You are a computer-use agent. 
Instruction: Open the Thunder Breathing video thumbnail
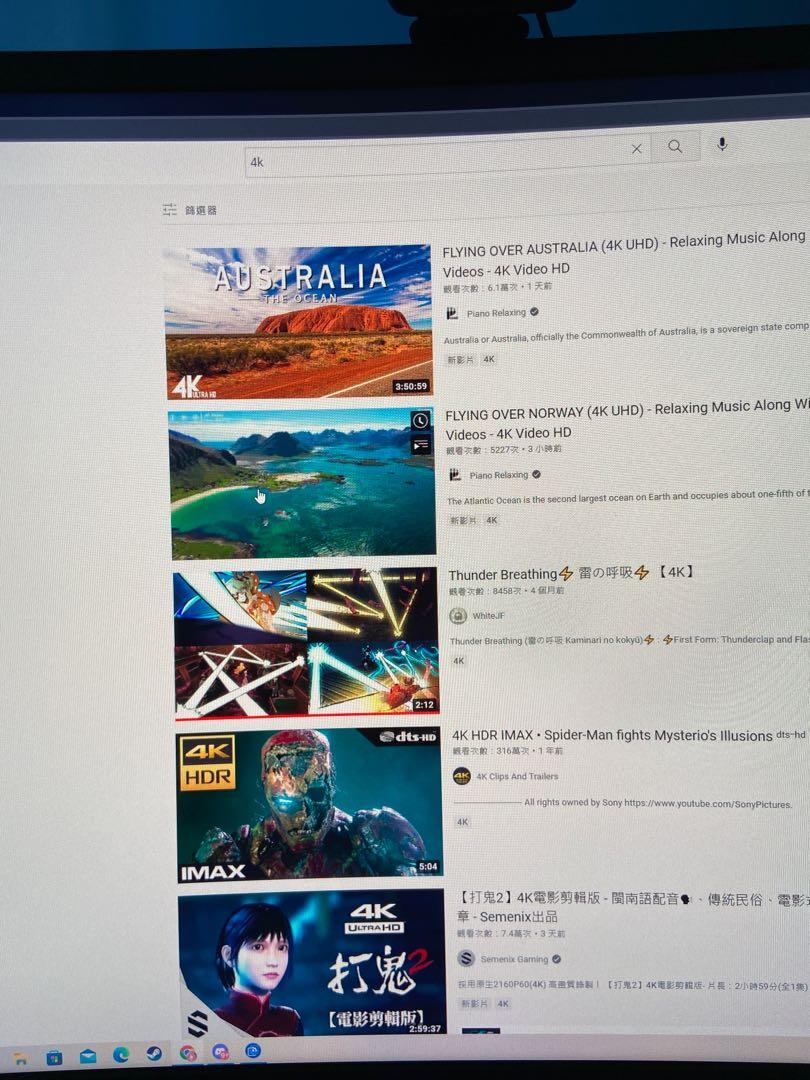306,643
